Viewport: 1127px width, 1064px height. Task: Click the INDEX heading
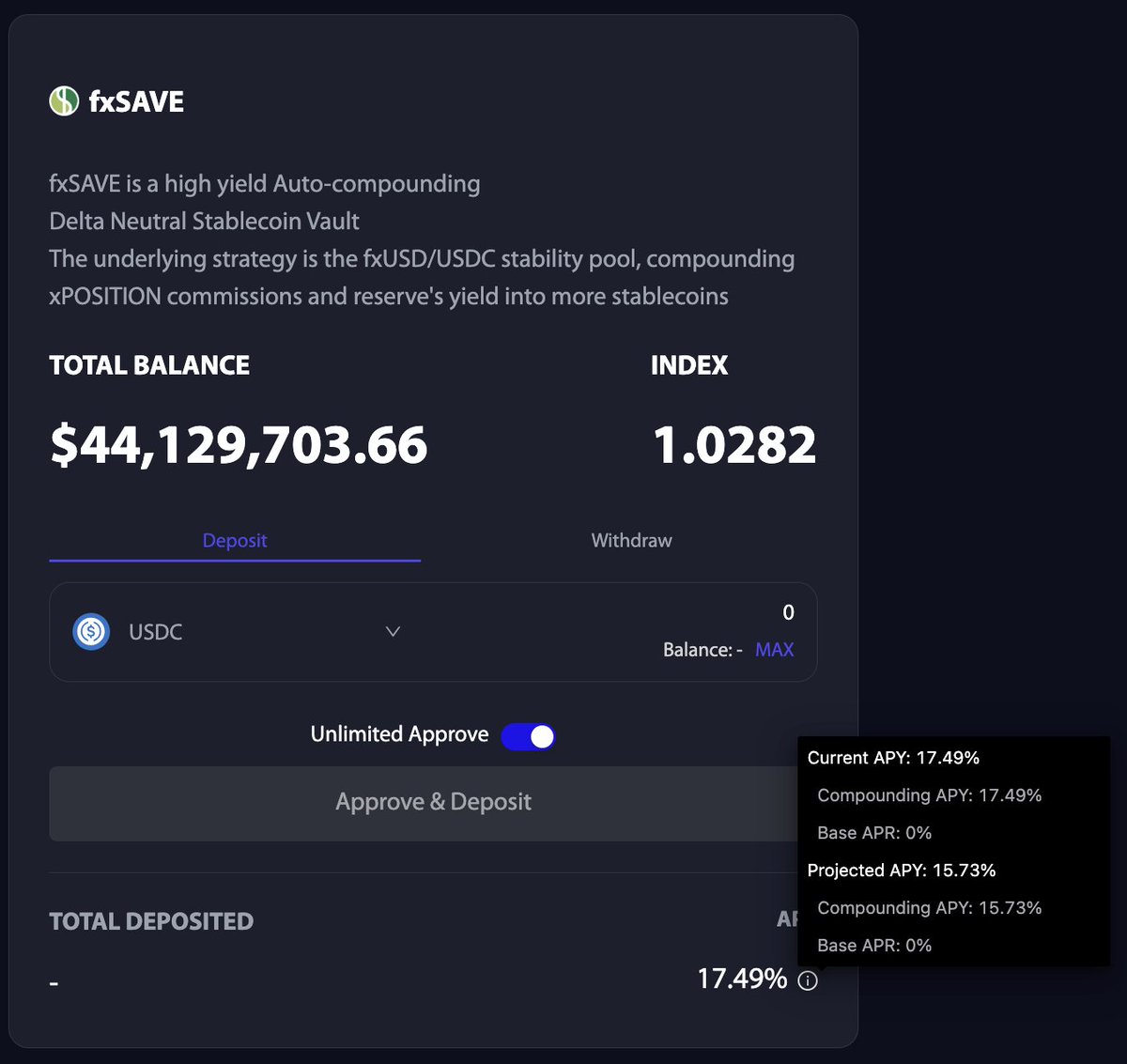click(x=689, y=365)
